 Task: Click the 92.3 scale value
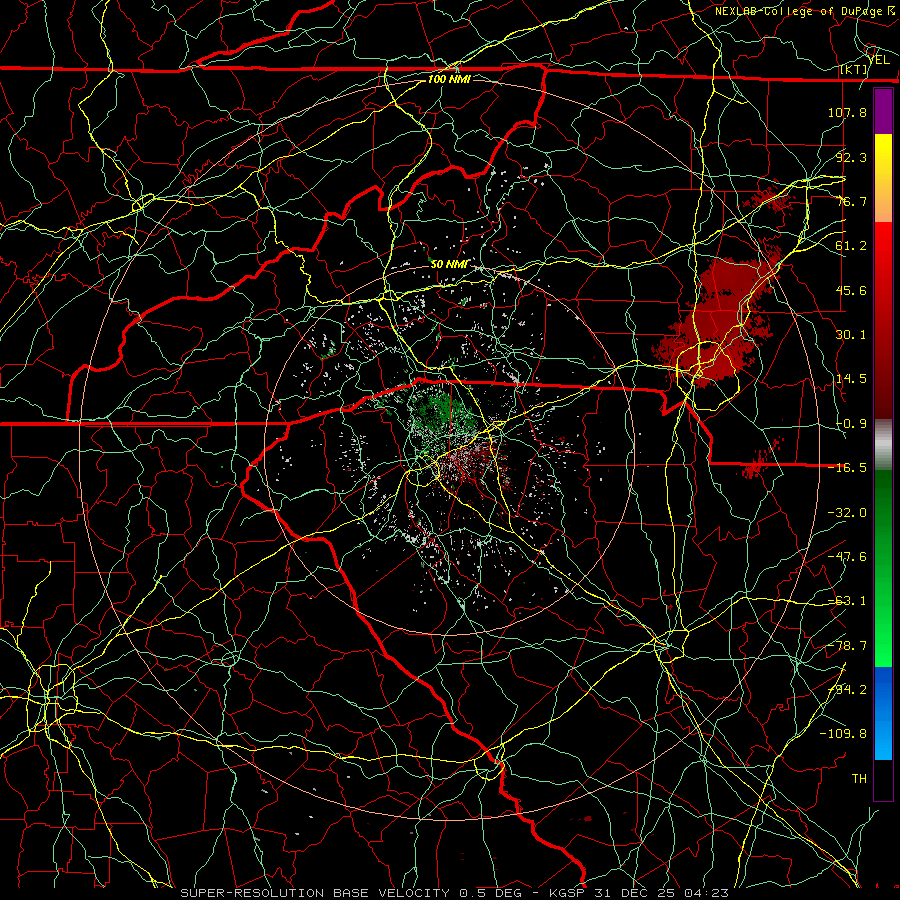tap(851, 157)
